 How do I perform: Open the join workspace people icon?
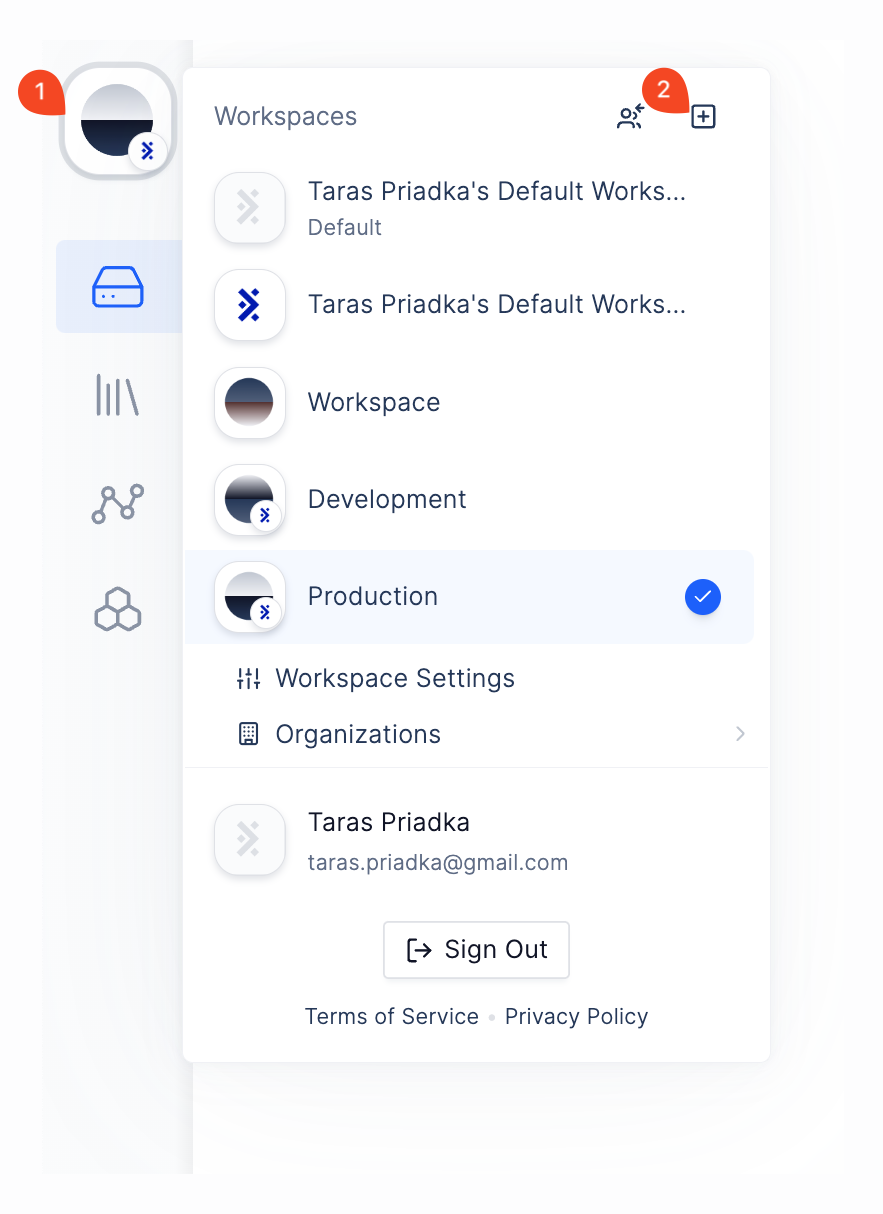[630, 117]
